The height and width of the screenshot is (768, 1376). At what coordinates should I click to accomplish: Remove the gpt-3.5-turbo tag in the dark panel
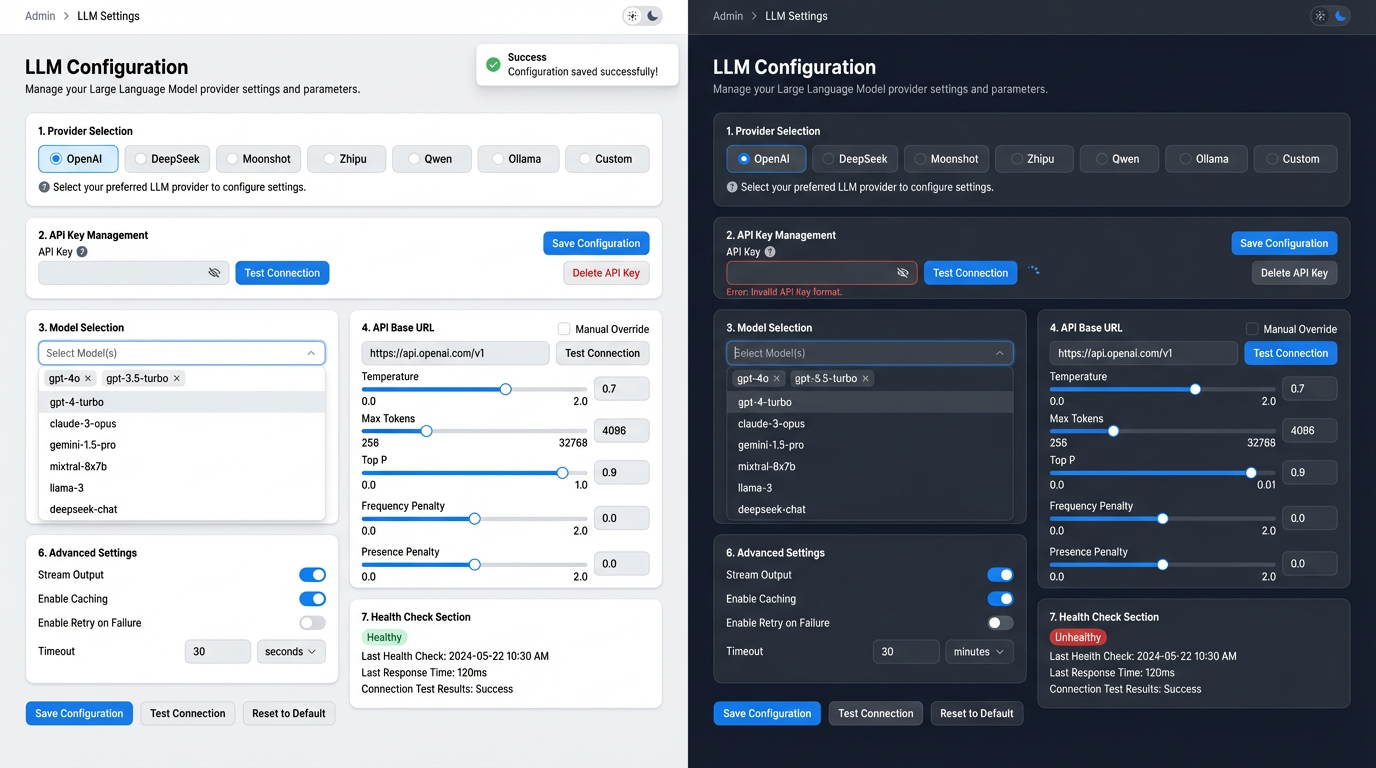[866, 379]
